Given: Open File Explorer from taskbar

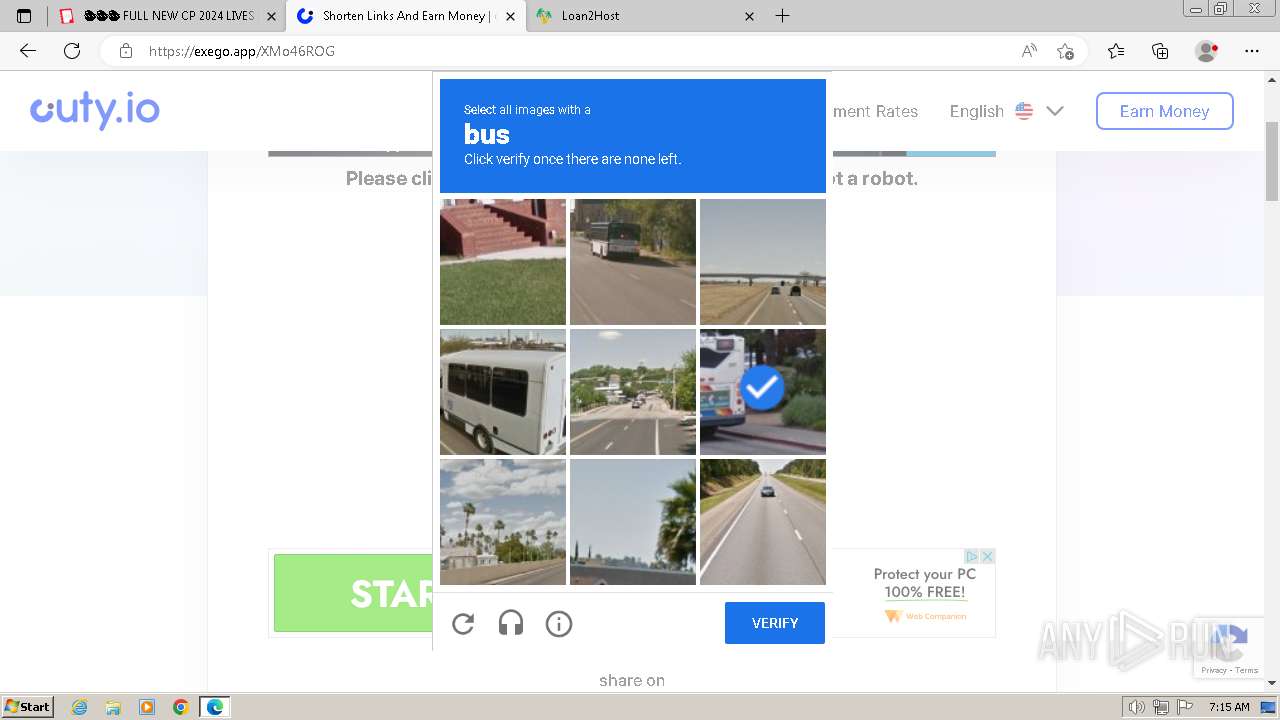Looking at the screenshot, I should tap(113, 707).
